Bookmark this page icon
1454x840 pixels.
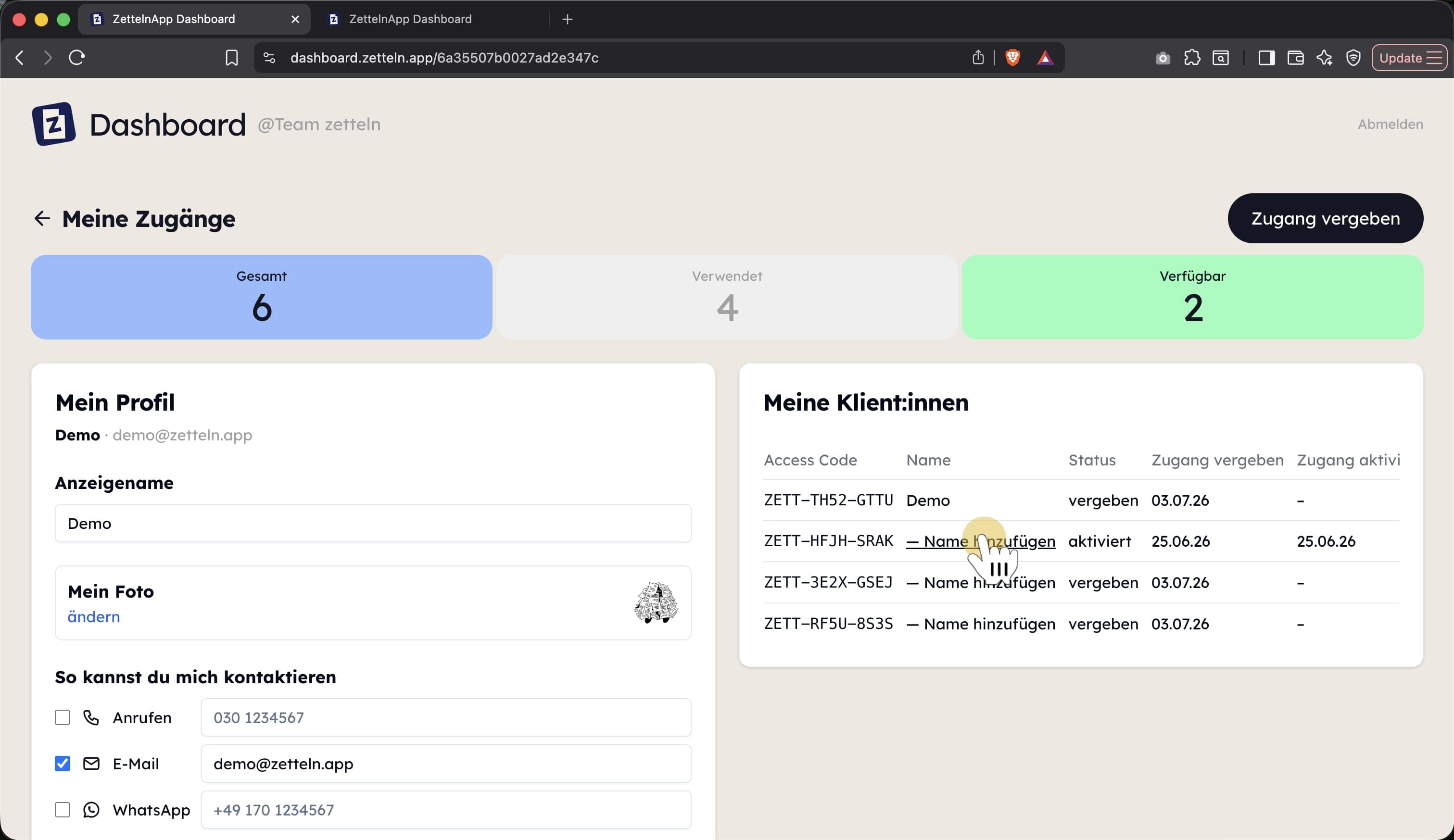231,58
